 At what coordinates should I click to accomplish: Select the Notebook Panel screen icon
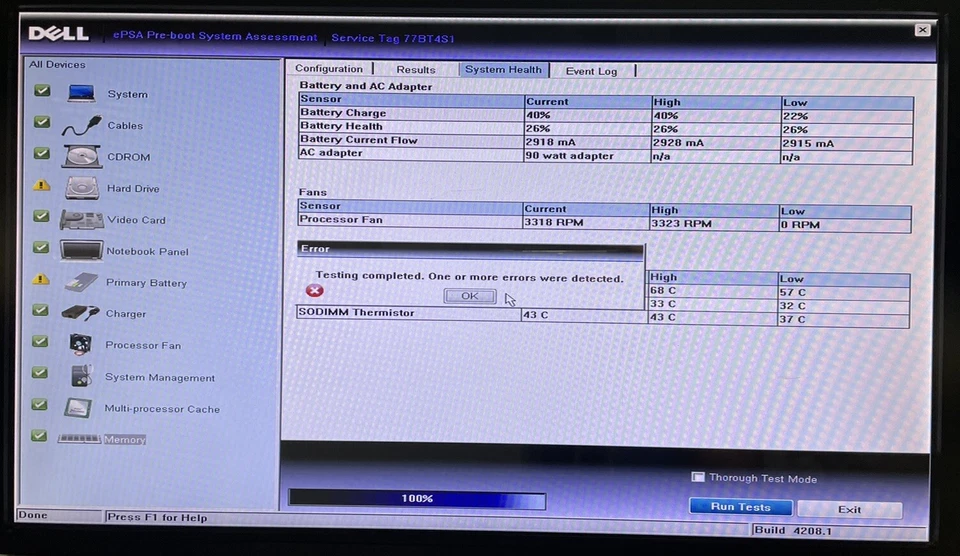[x=81, y=250]
